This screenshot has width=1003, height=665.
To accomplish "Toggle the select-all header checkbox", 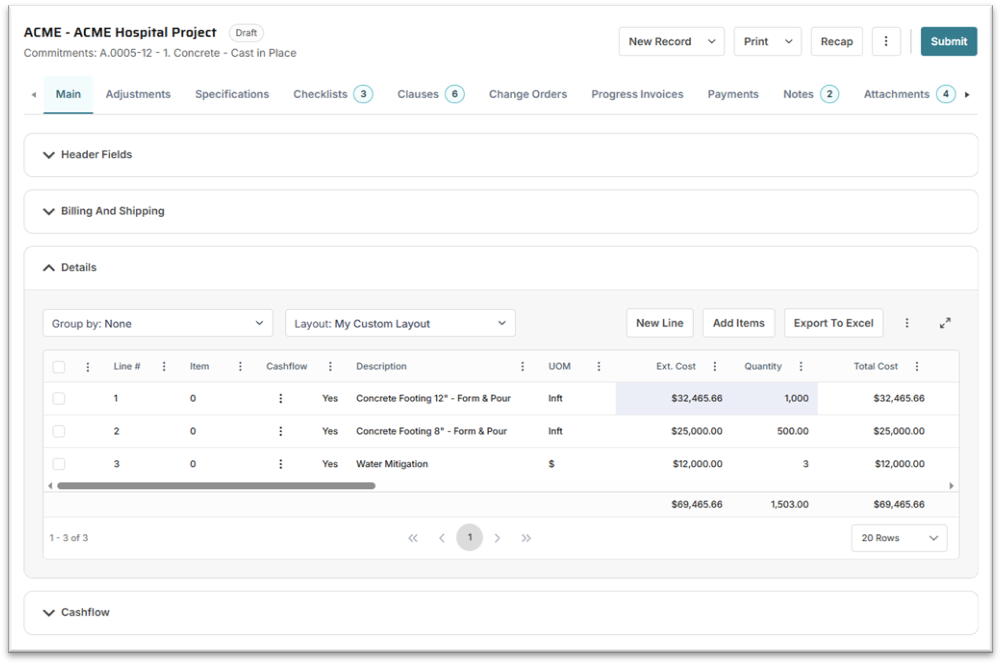I will [x=59, y=367].
